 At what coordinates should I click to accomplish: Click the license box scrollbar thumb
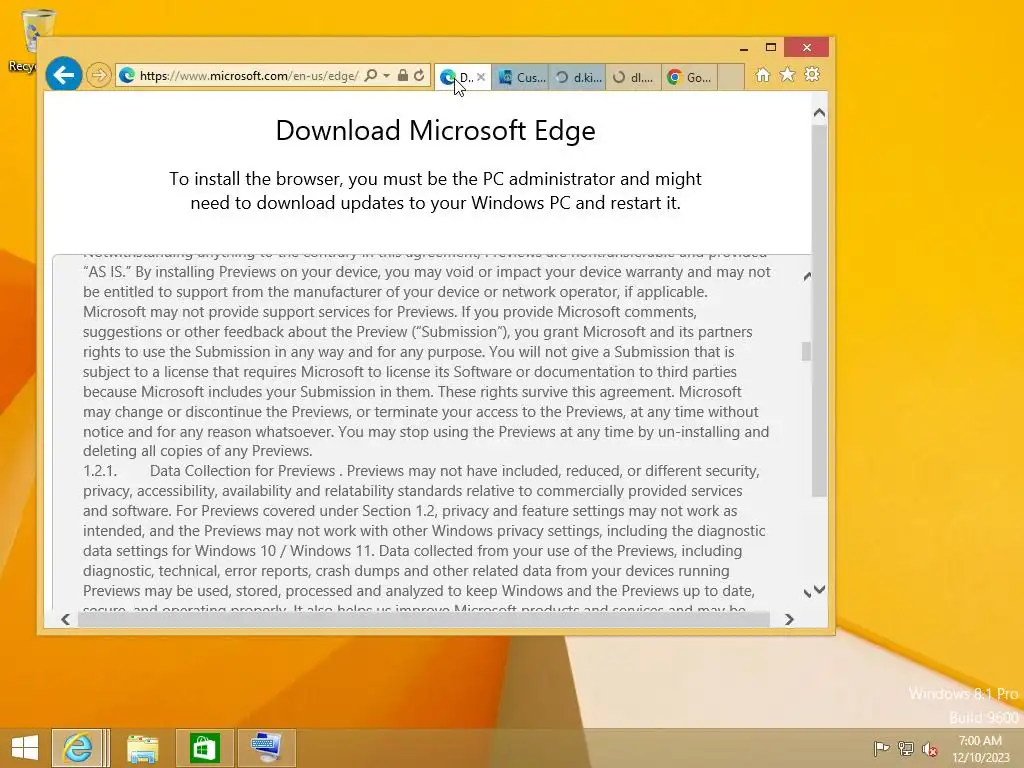[807, 351]
